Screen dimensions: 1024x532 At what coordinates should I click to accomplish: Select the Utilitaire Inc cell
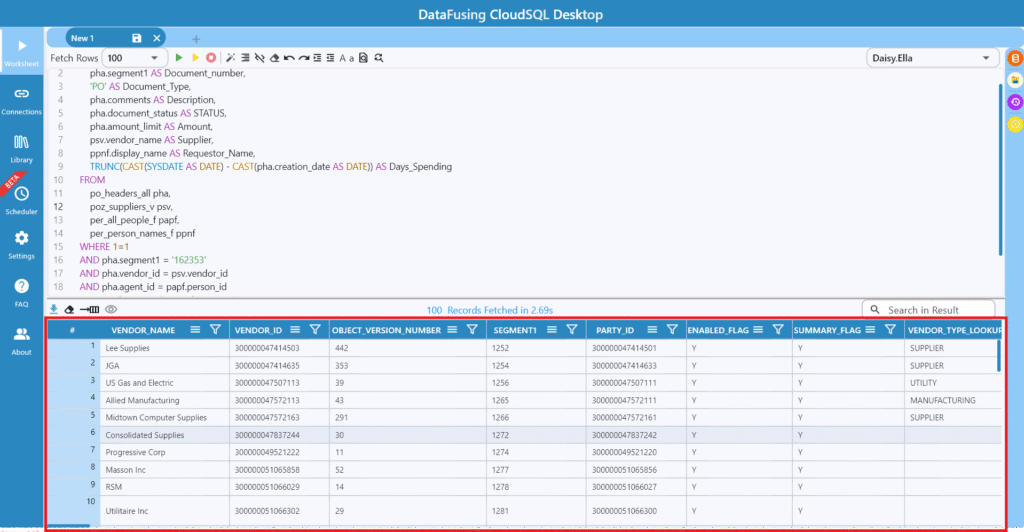165,510
